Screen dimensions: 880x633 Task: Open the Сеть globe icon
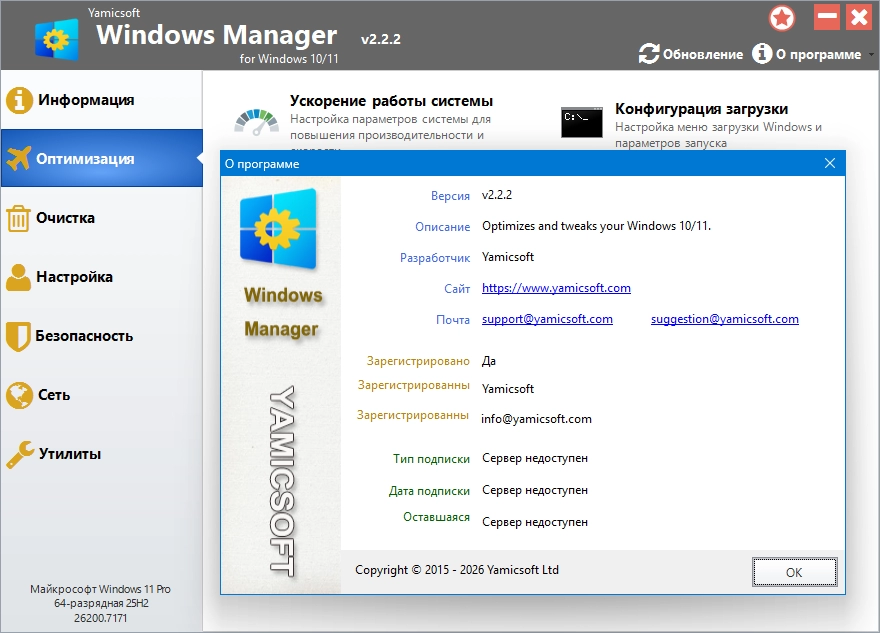19,395
